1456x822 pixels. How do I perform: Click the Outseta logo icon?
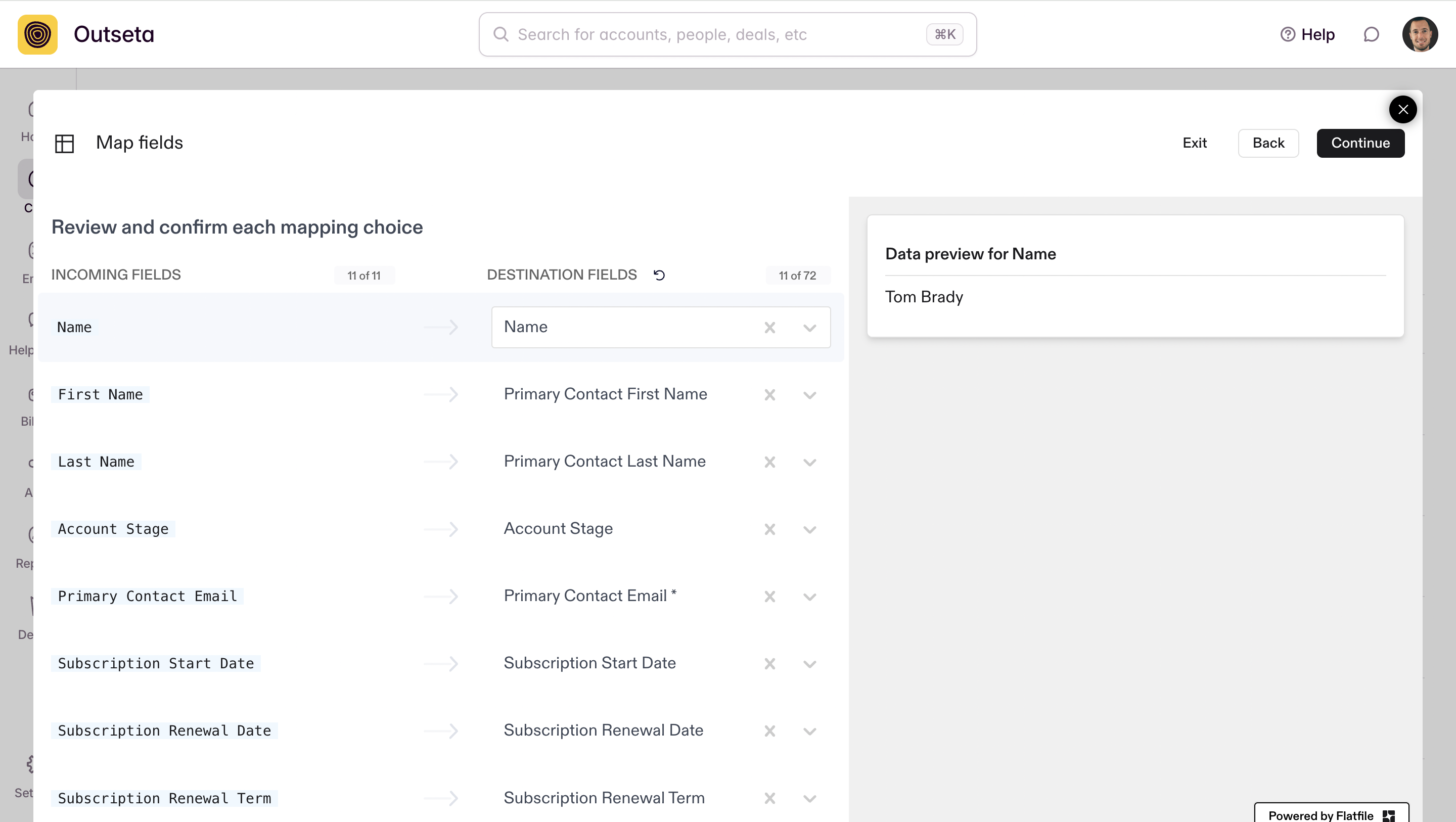pyautogui.click(x=37, y=34)
